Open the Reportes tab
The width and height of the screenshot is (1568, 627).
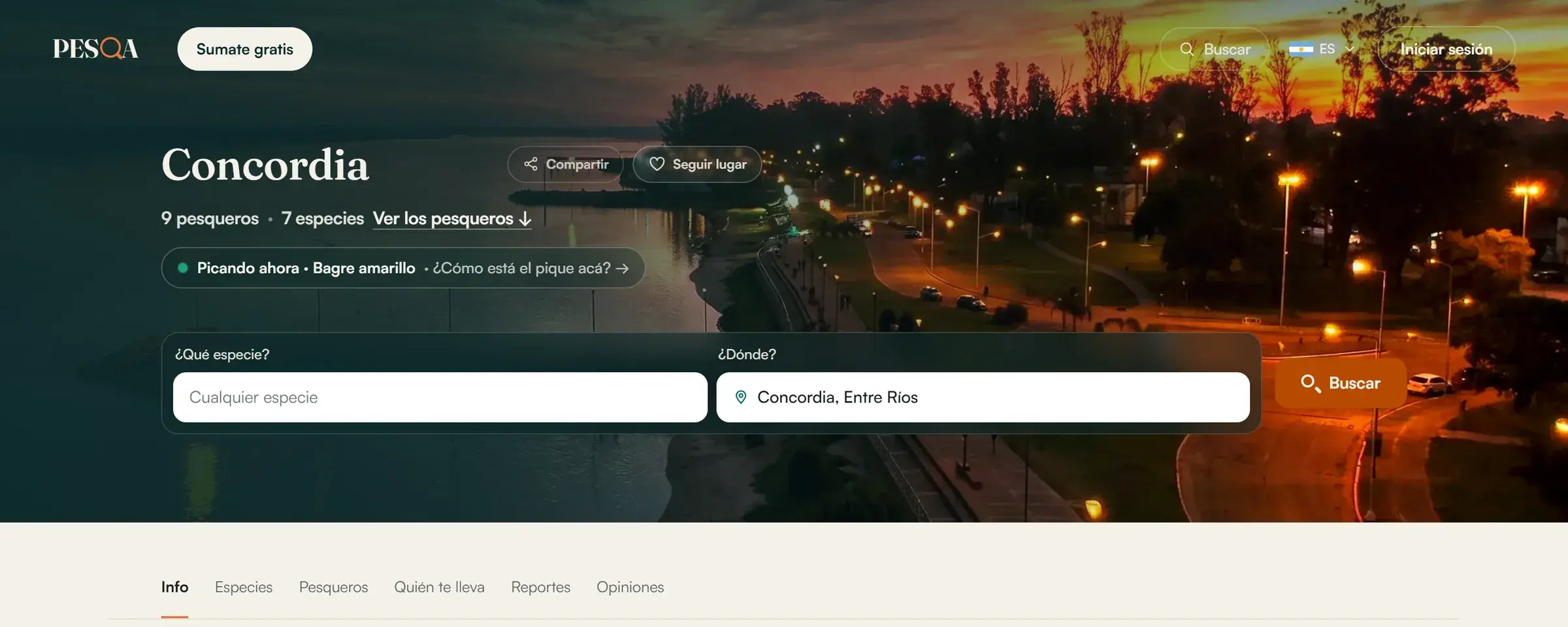(x=540, y=587)
